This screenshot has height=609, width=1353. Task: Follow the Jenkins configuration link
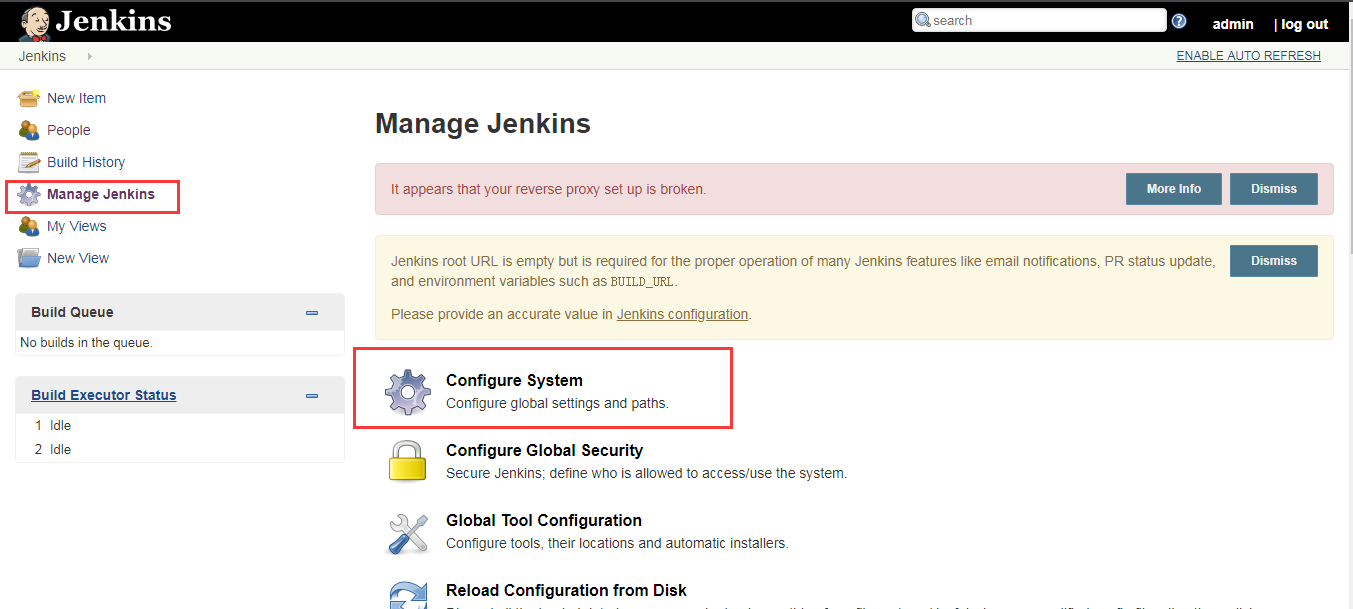point(682,314)
